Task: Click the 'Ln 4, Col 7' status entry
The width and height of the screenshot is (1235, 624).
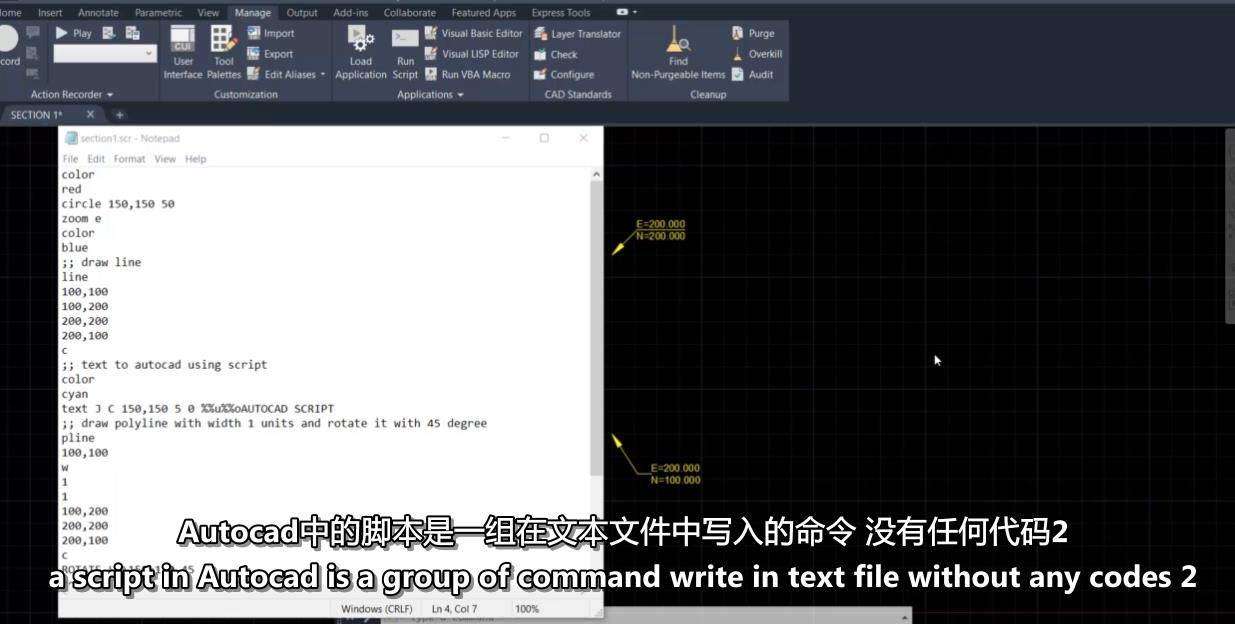Action: [455, 609]
